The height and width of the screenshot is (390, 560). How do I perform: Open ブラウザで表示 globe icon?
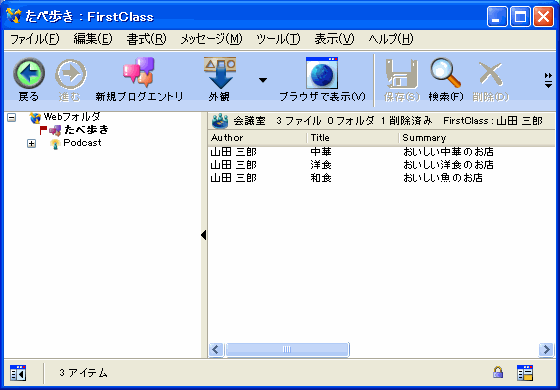tap(322, 73)
